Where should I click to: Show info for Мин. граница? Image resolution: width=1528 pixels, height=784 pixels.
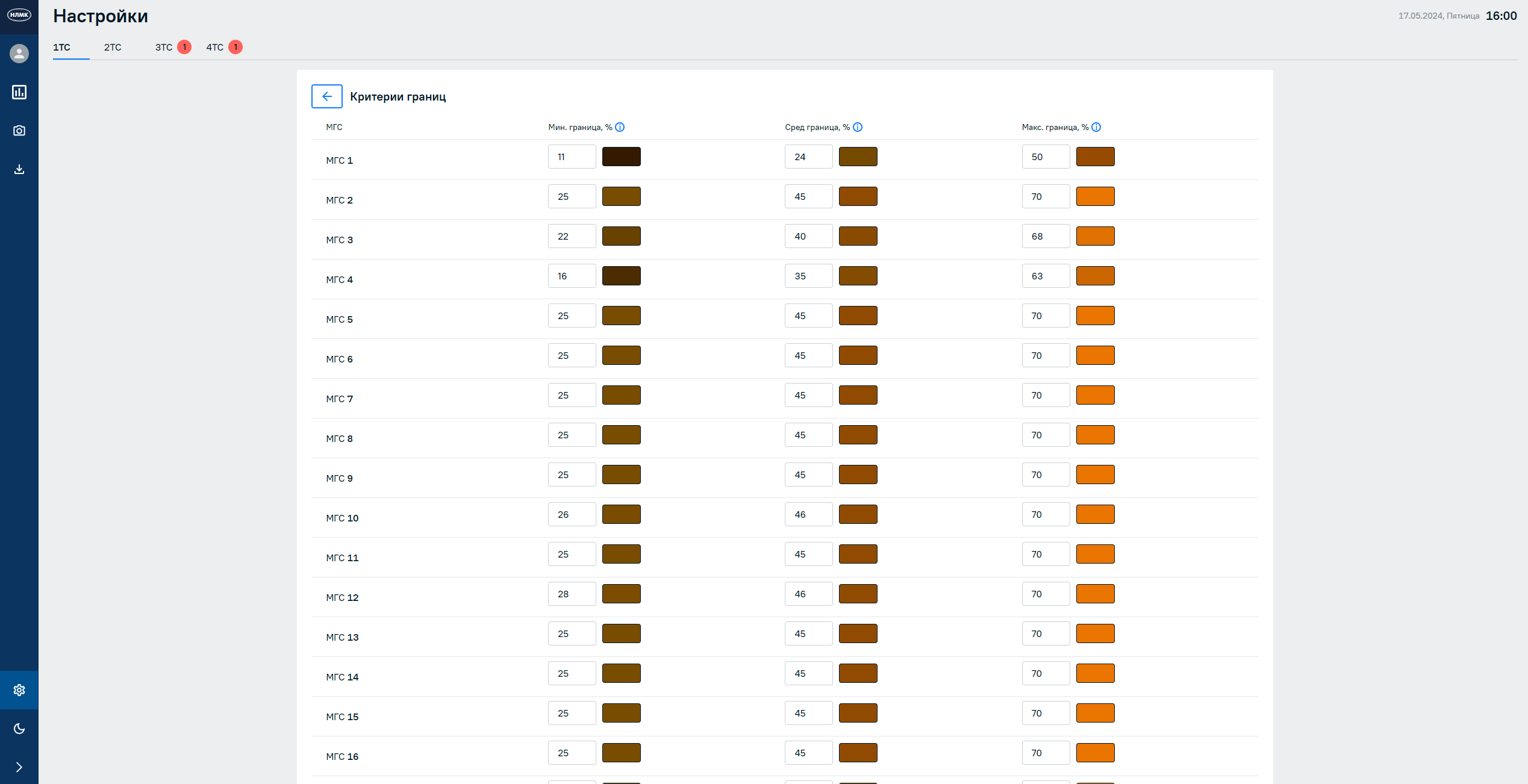point(620,127)
